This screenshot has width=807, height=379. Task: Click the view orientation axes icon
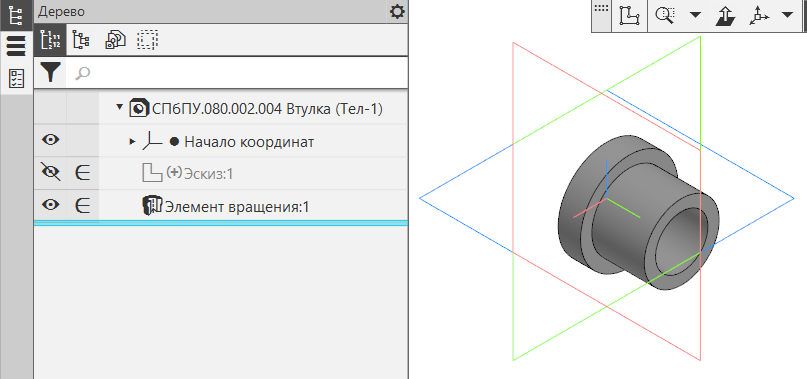(760, 16)
